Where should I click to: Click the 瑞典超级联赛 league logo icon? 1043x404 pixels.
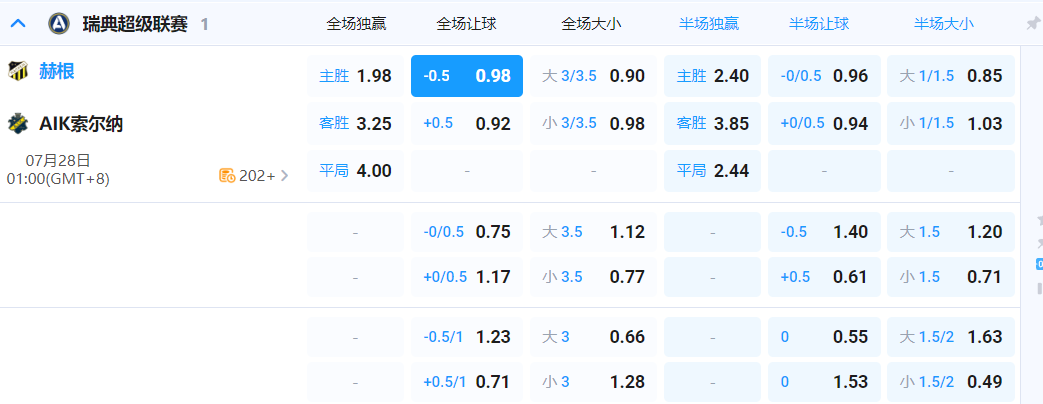click(x=59, y=24)
